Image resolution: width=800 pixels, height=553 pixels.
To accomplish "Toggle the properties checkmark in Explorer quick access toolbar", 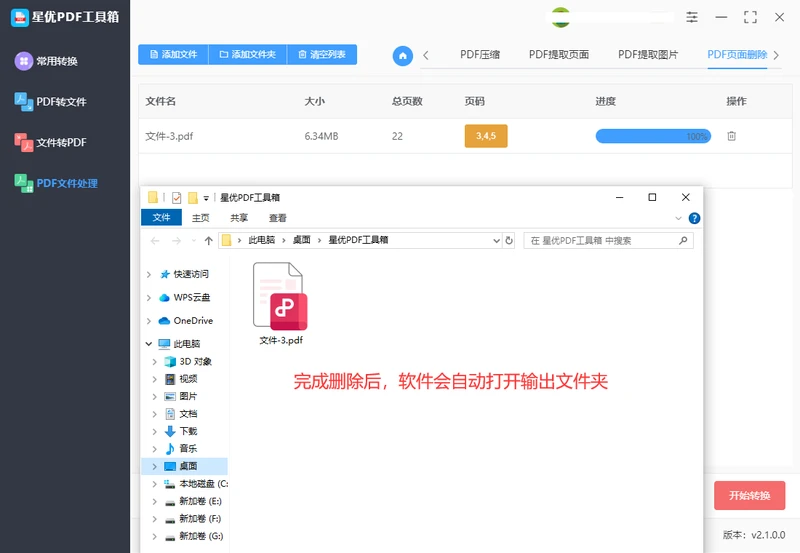I will pos(177,197).
